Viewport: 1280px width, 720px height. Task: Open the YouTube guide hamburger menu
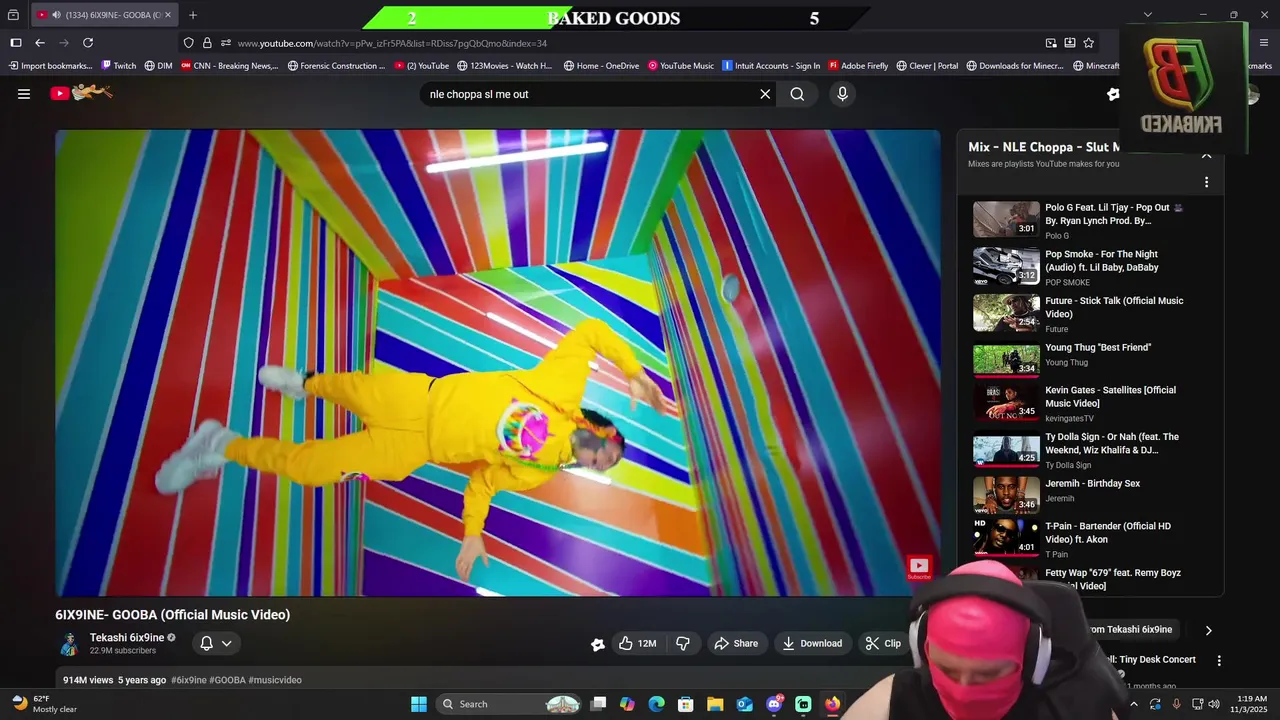[x=24, y=94]
